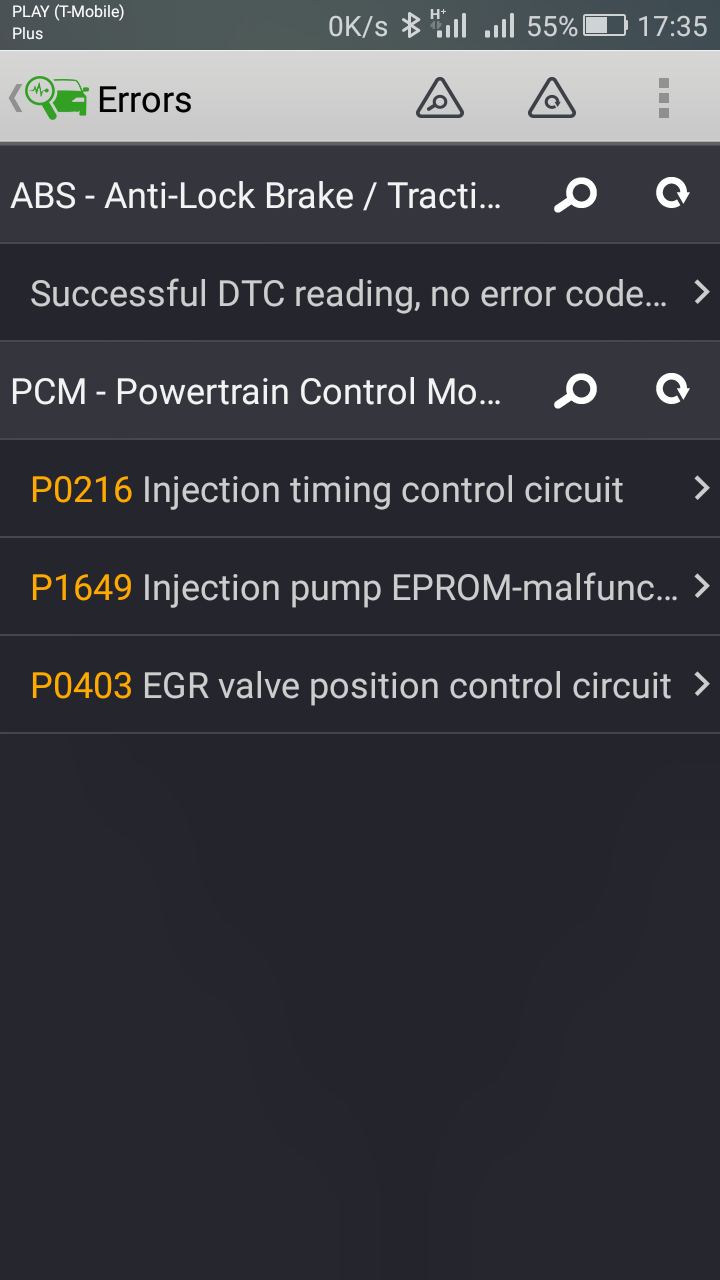Expand the P0403 error details chevron
This screenshot has width=720, height=1280.
(x=701, y=685)
